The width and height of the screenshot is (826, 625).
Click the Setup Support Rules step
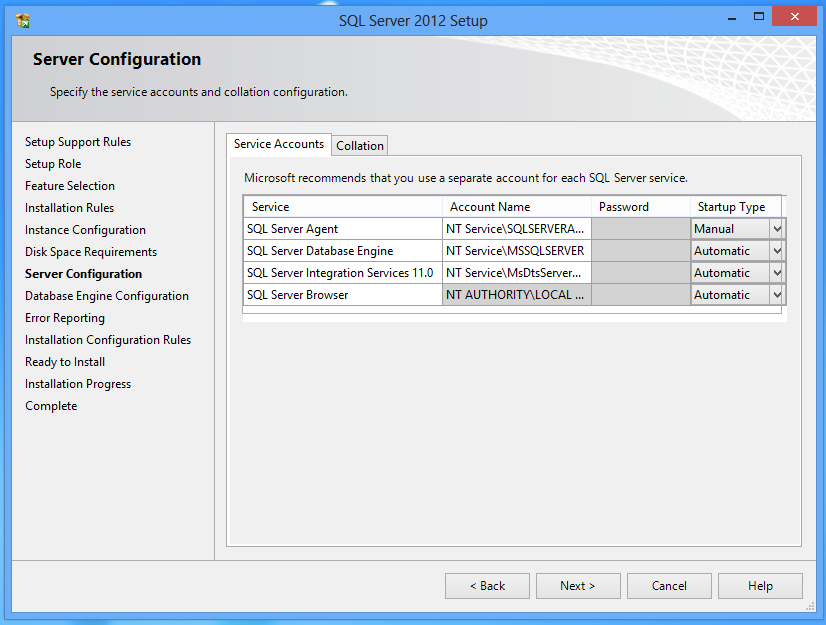pos(78,142)
